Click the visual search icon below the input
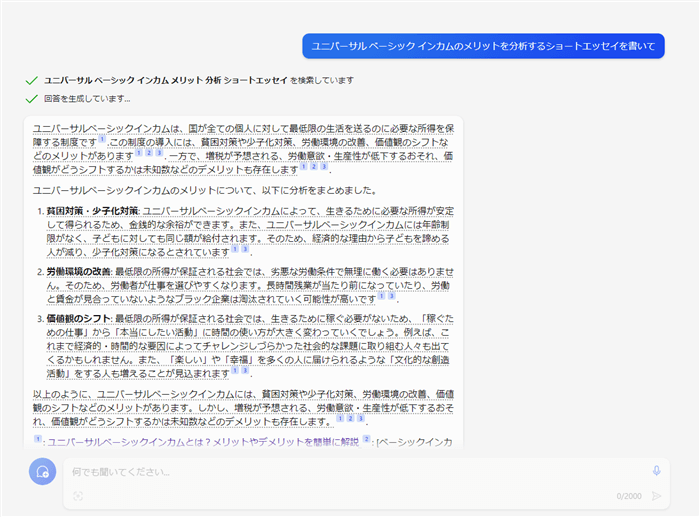 (x=78, y=496)
